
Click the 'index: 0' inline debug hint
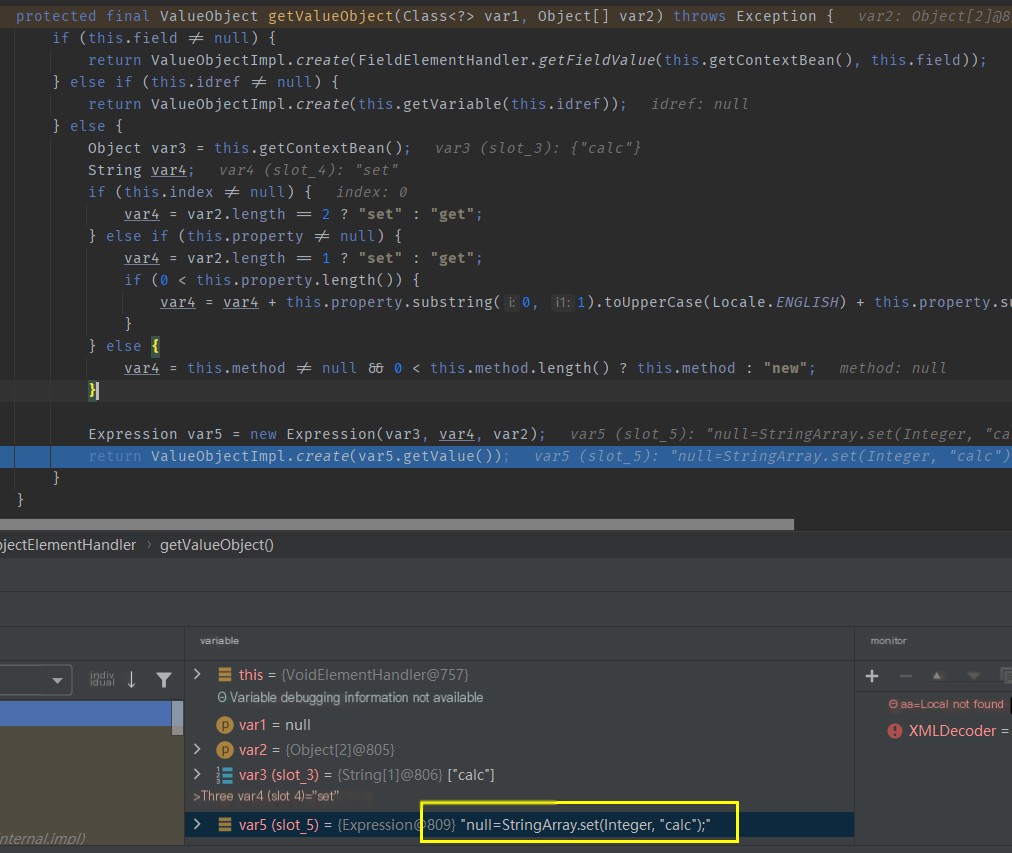click(371, 192)
